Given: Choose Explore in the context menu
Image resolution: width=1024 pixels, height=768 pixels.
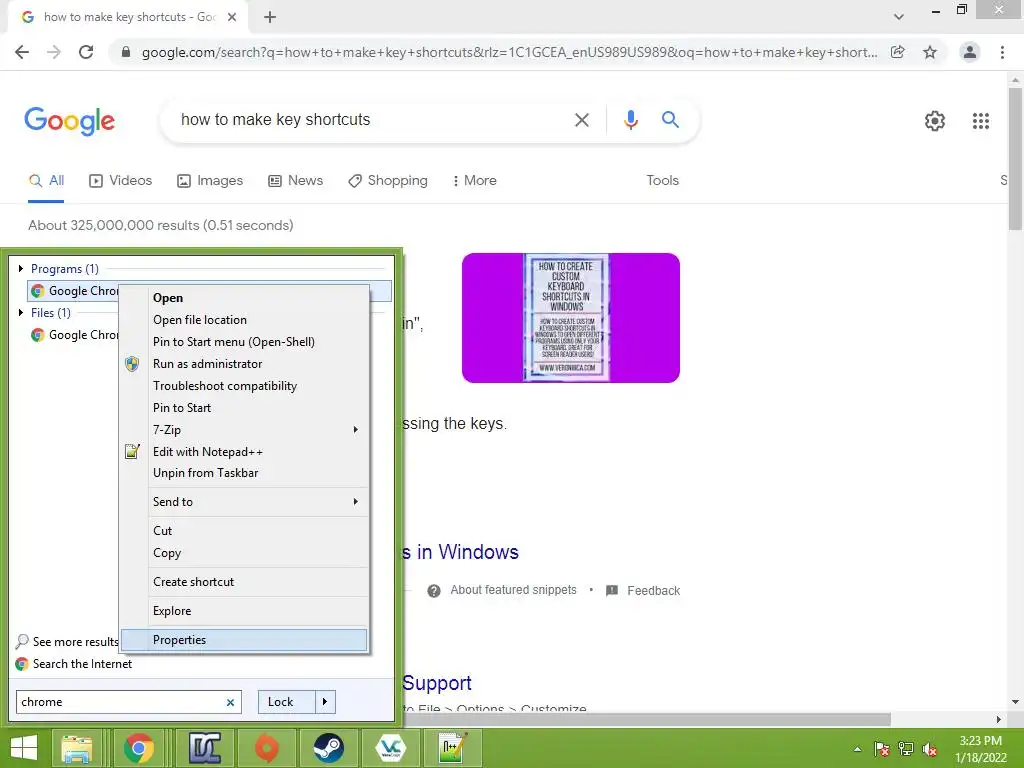Looking at the screenshot, I should [244, 611].
